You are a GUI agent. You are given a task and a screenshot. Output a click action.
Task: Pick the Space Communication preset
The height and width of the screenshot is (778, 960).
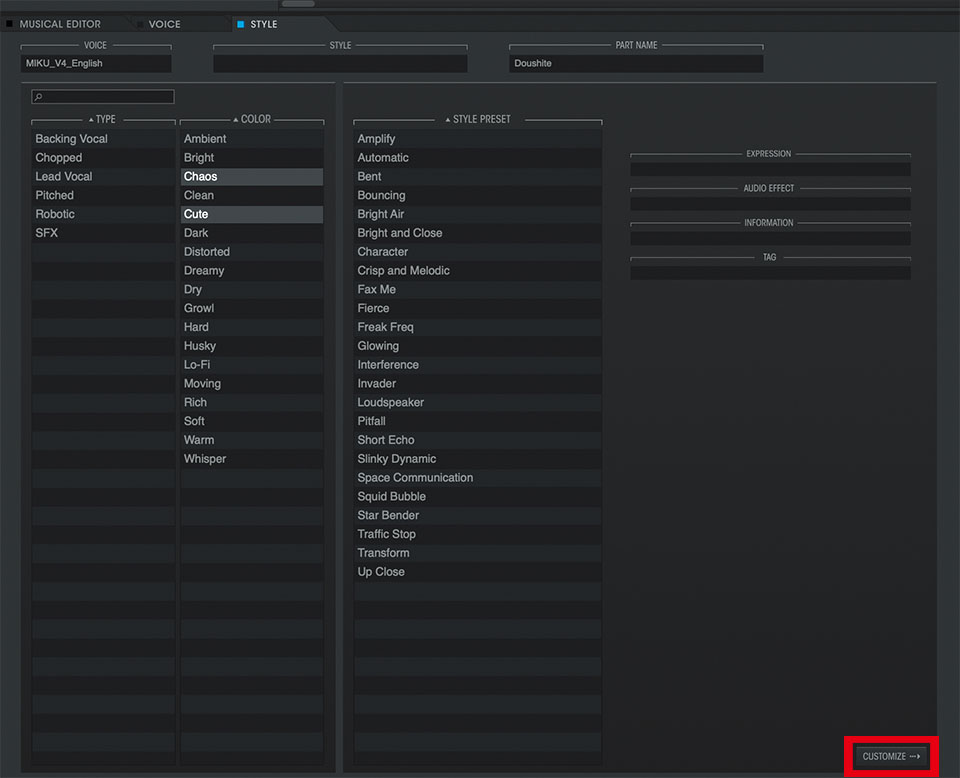478,478
